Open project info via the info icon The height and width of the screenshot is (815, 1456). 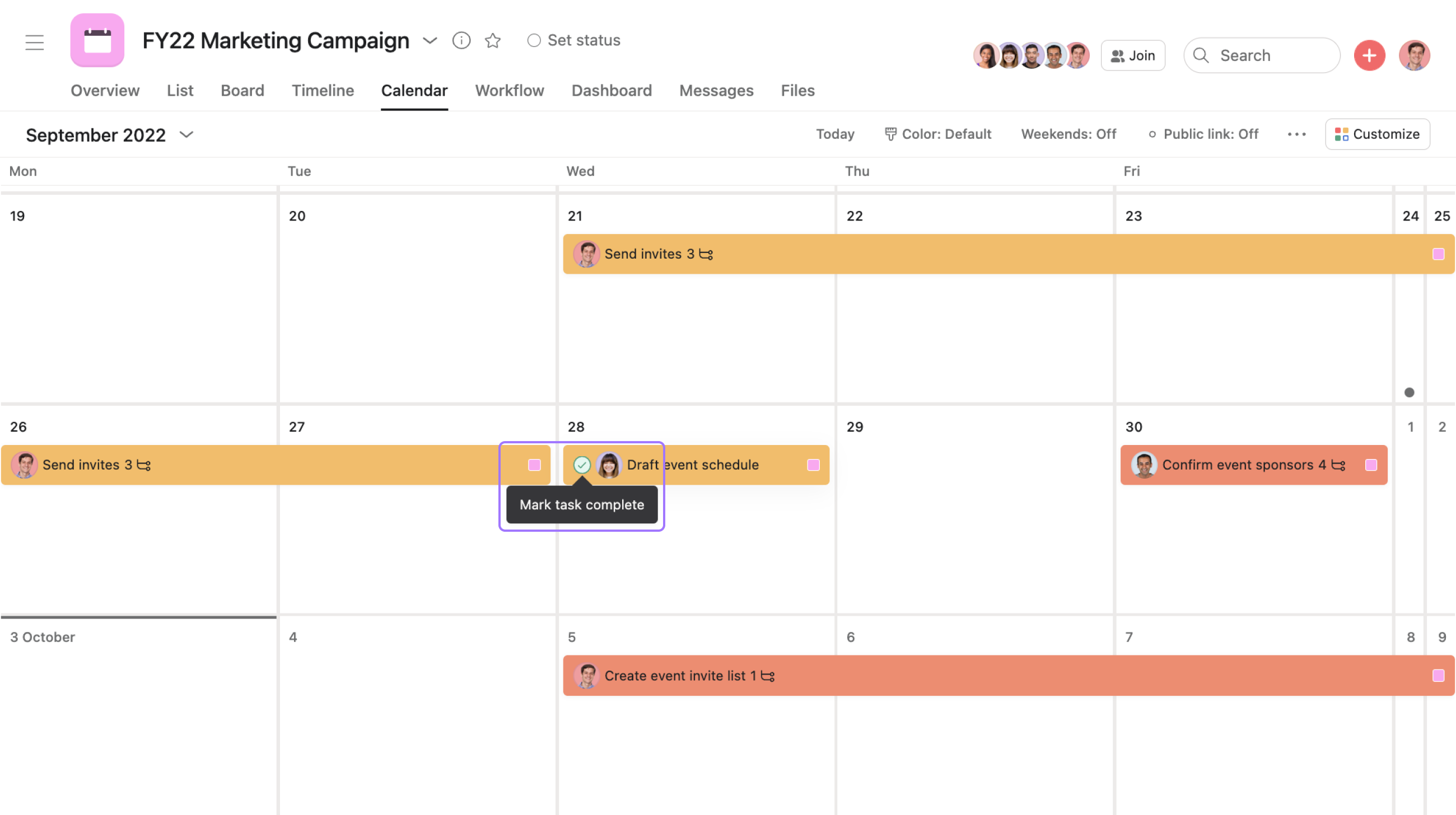pyautogui.click(x=461, y=40)
